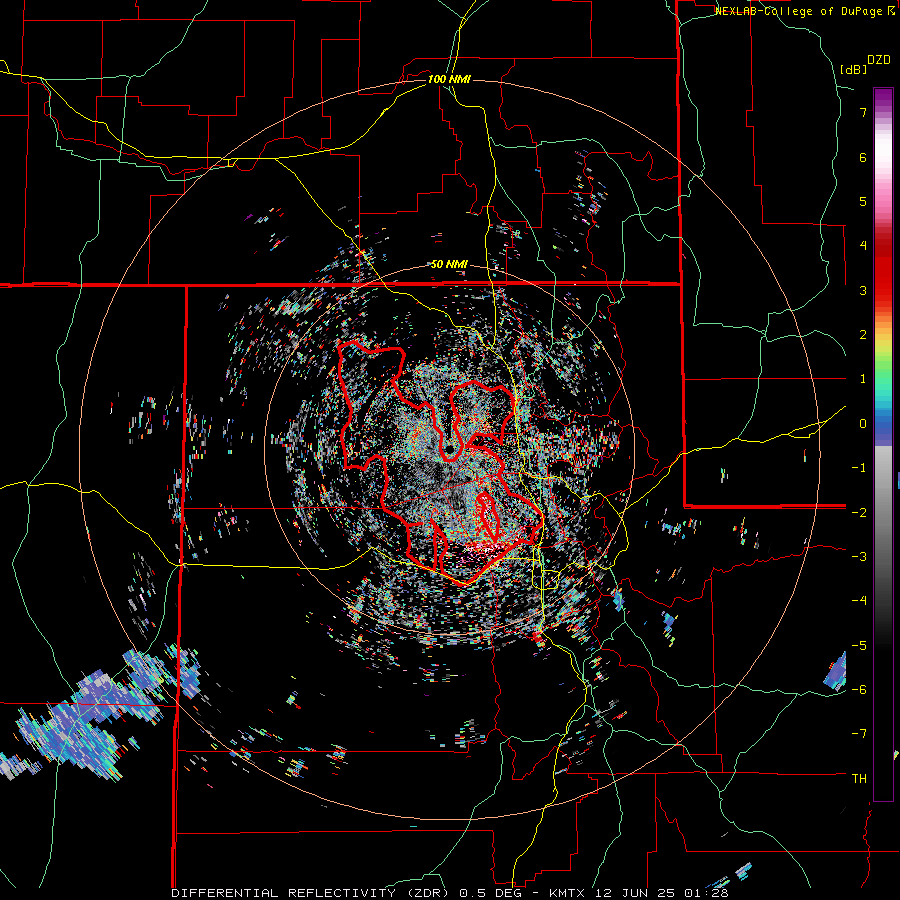Click the 100 NMI range ring label

tap(449, 79)
